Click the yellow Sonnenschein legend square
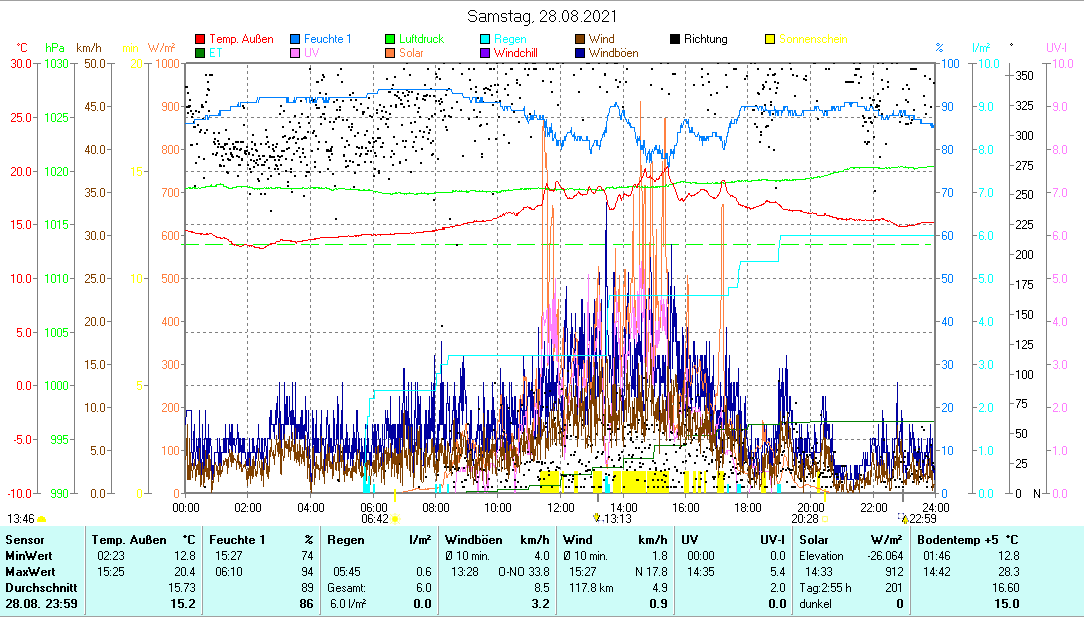1084x617 pixels. pos(771,40)
